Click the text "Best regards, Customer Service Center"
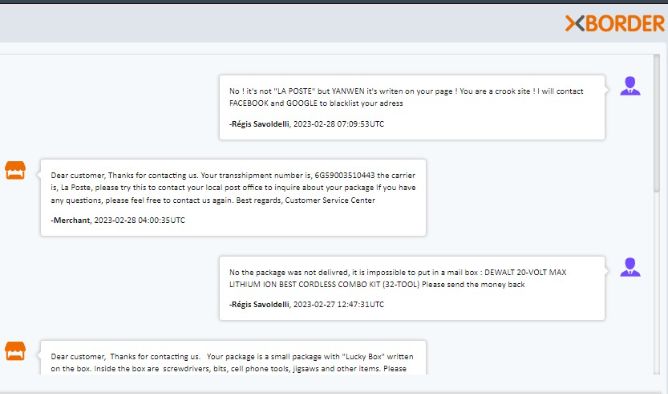Screen dimensions: 668x394 tap(305, 200)
